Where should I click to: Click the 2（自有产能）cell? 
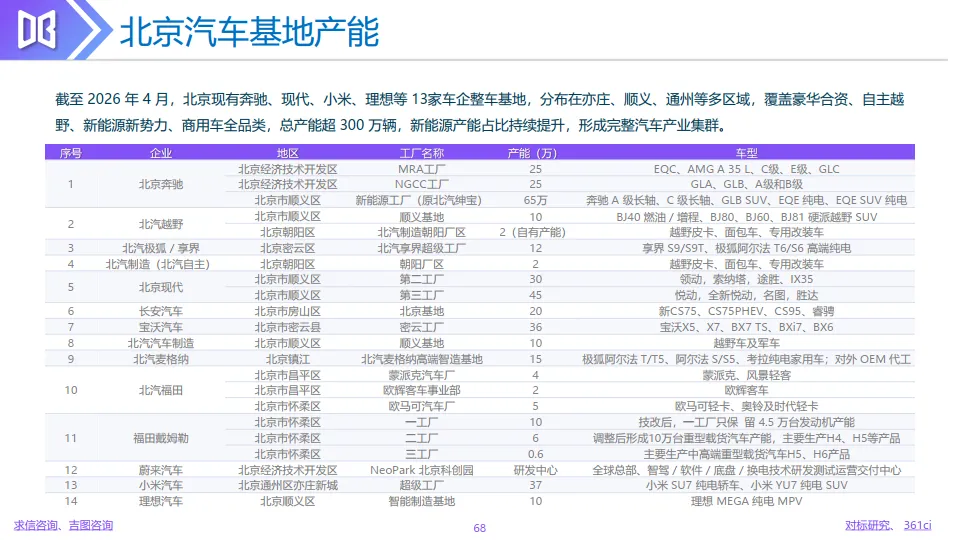[x=533, y=232]
